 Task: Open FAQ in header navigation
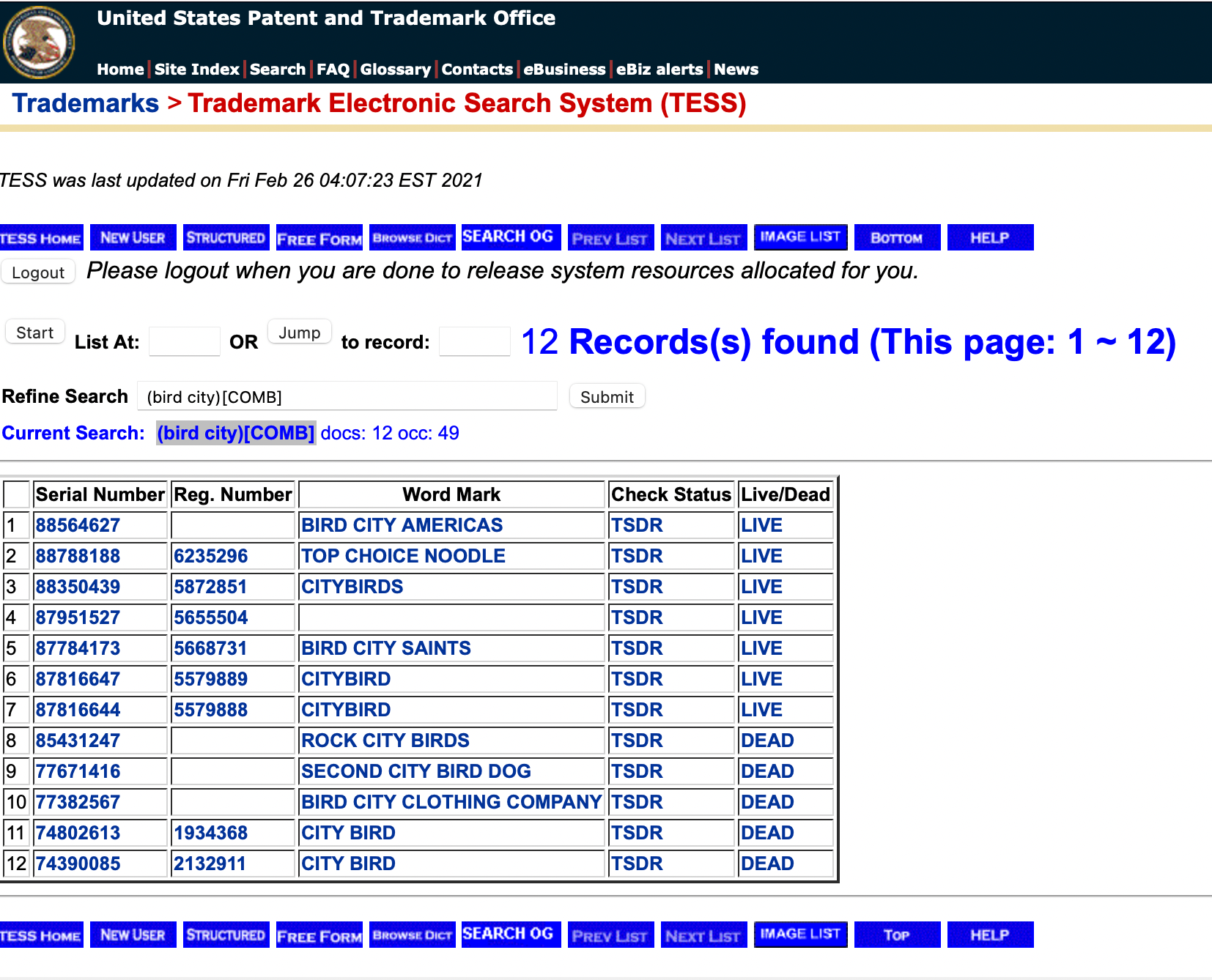pyautogui.click(x=333, y=70)
